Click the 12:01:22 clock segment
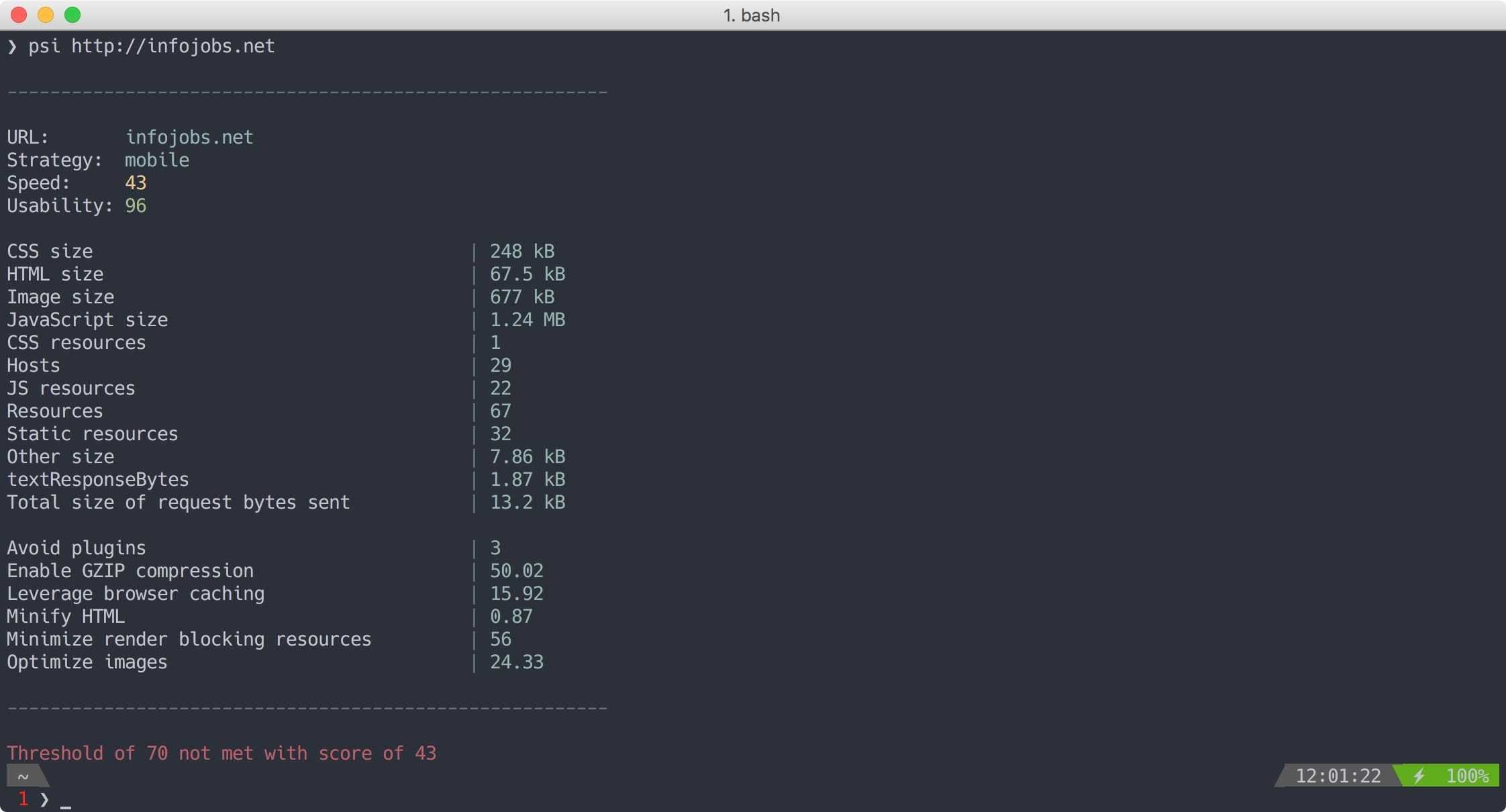This screenshot has width=1506, height=812. click(1338, 776)
